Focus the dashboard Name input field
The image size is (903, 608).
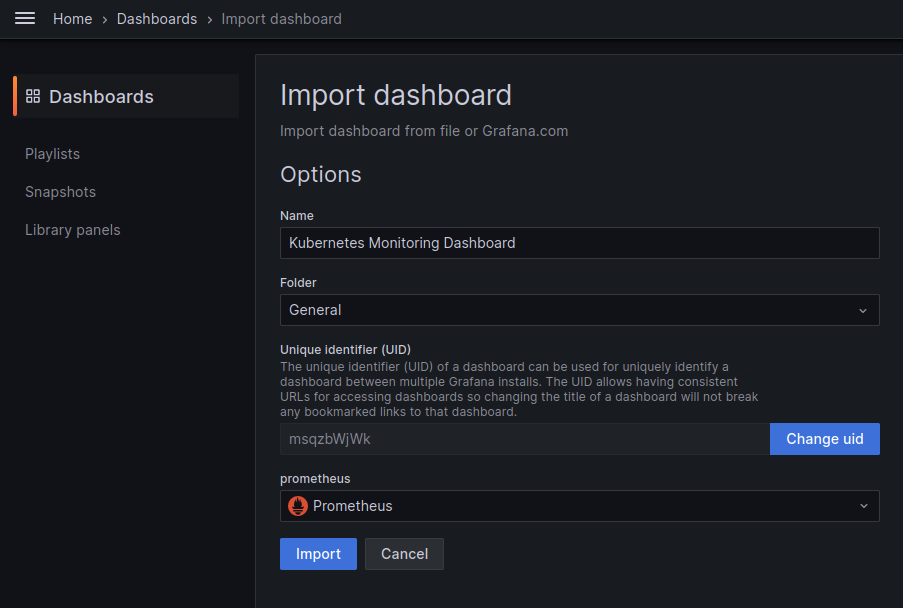pyautogui.click(x=579, y=243)
